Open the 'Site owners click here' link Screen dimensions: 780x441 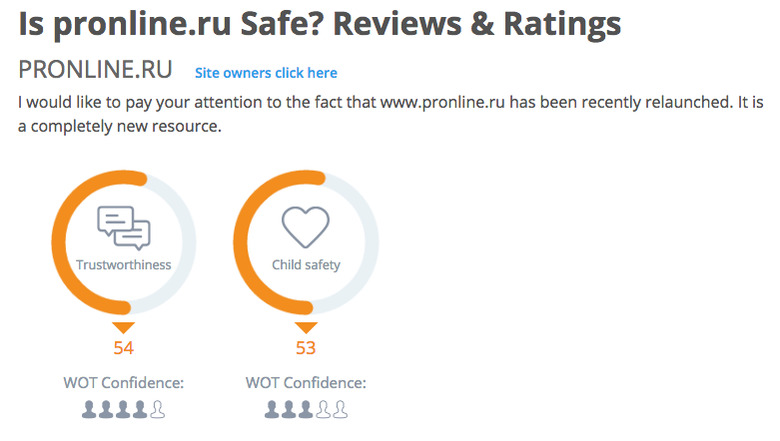coord(266,73)
